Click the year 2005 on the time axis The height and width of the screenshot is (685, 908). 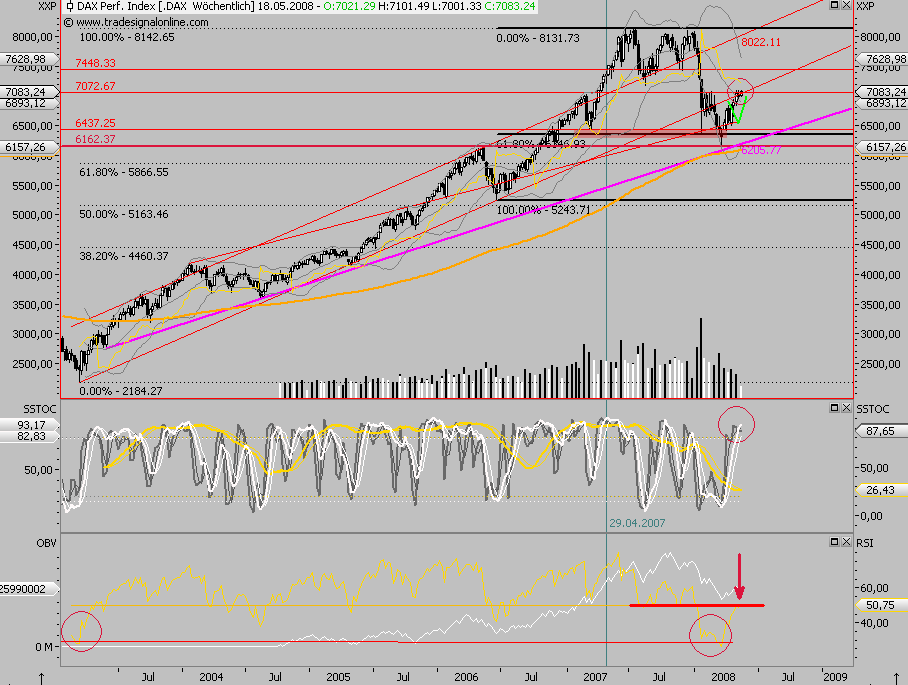pos(338,677)
